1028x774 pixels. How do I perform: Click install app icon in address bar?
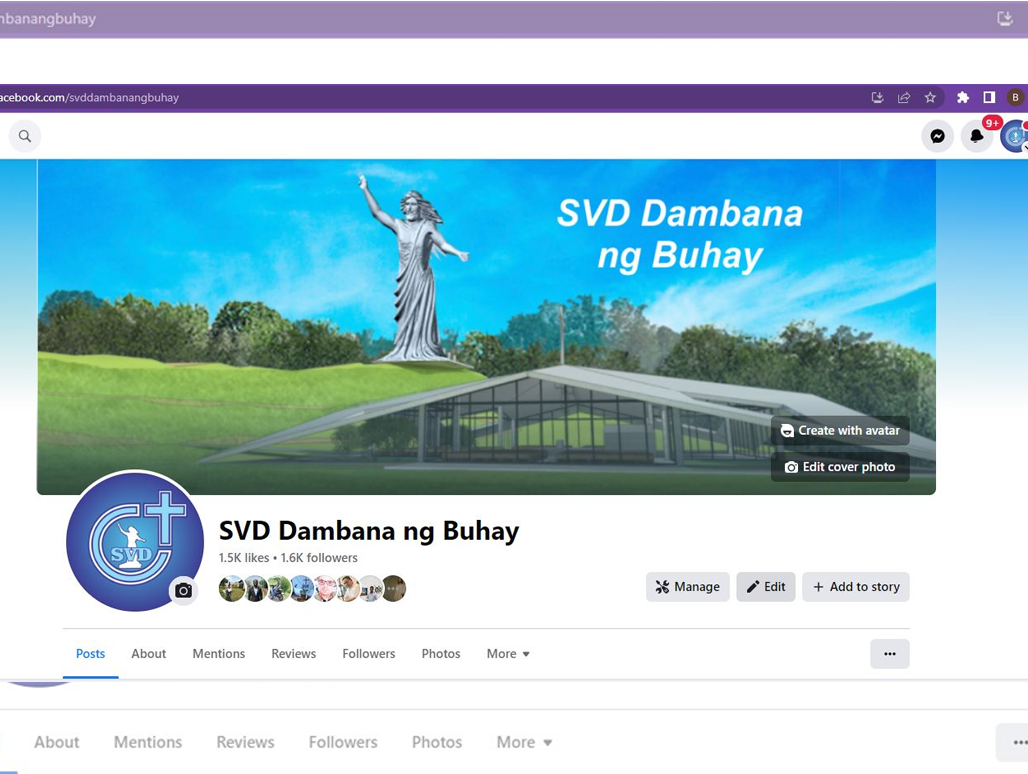(877, 98)
